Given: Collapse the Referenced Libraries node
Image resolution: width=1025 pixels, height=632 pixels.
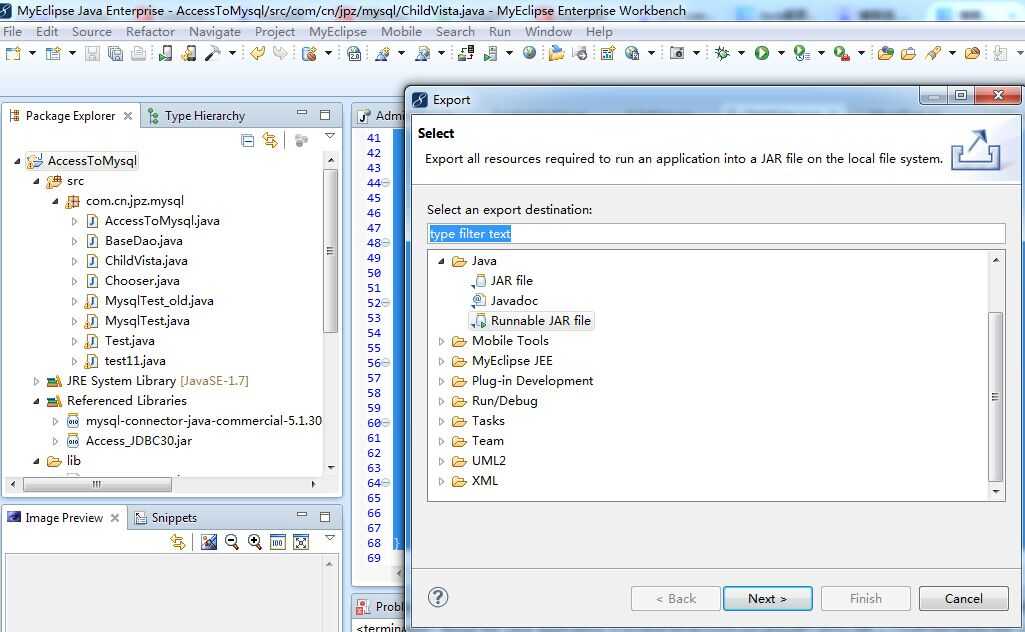Looking at the screenshot, I should pos(36,401).
